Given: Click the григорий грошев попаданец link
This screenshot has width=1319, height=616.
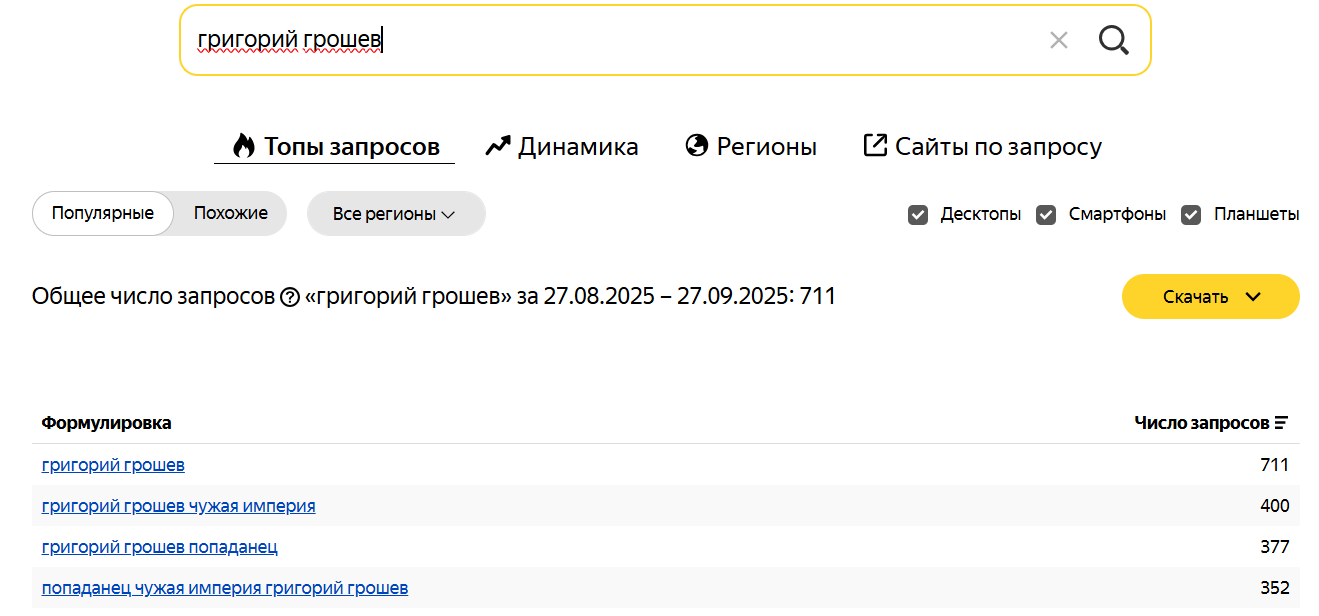Looking at the screenshot, I should tap(160, 547).
